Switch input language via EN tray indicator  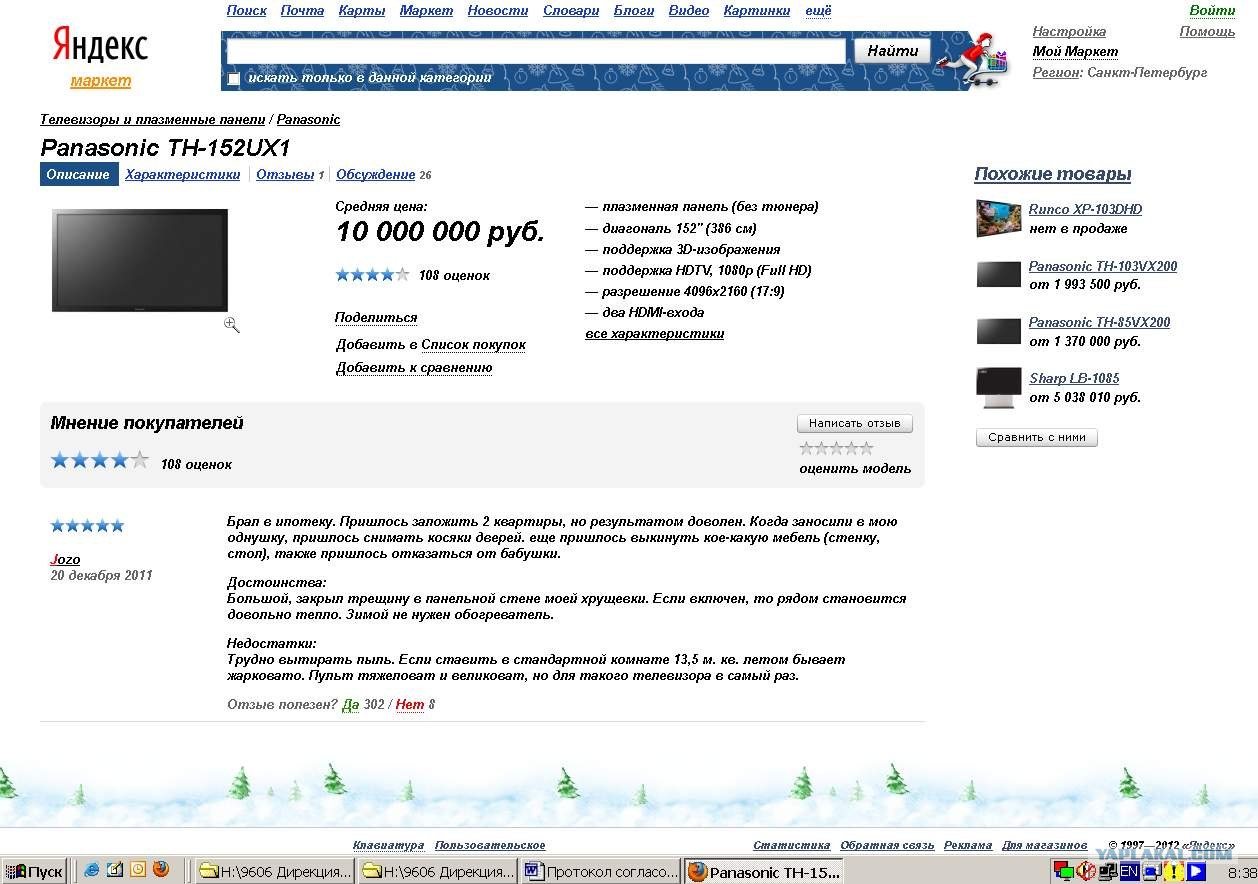pos(1129,871)
